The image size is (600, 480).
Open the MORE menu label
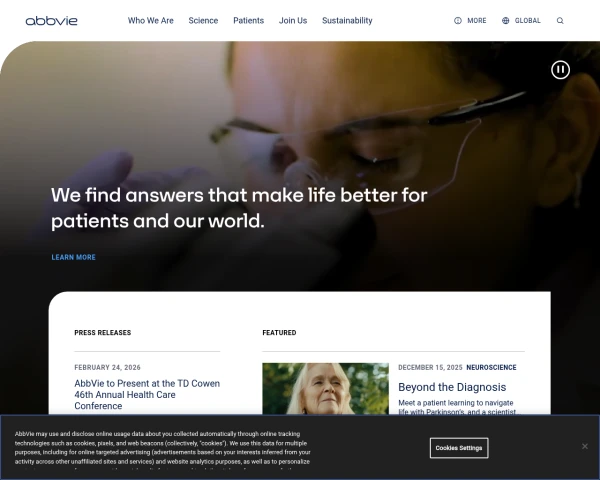476,21
